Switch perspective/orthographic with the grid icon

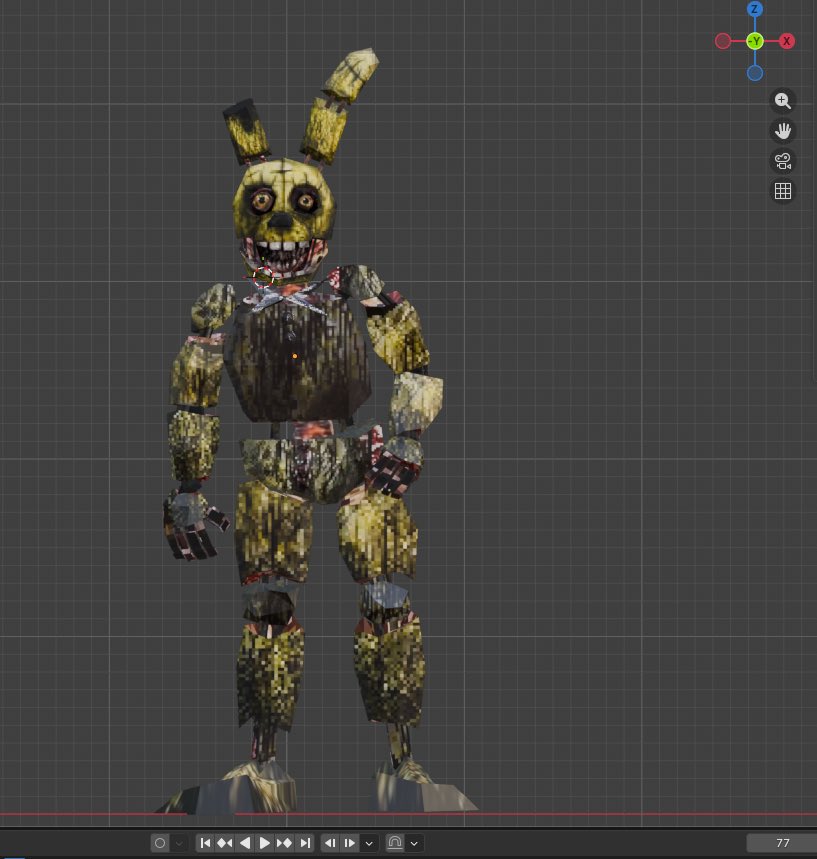pyautogui.click(x=782, y=191)
